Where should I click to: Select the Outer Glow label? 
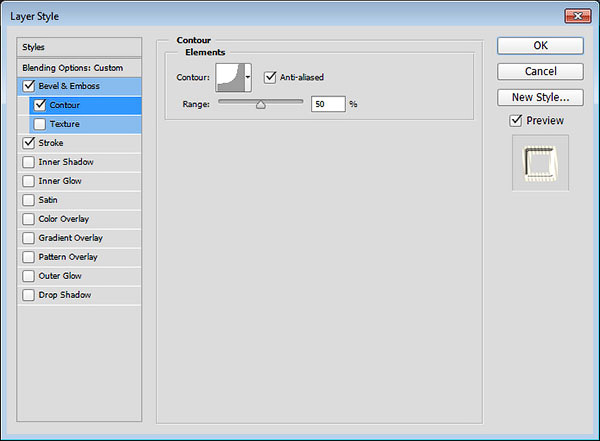coord(60,276)
